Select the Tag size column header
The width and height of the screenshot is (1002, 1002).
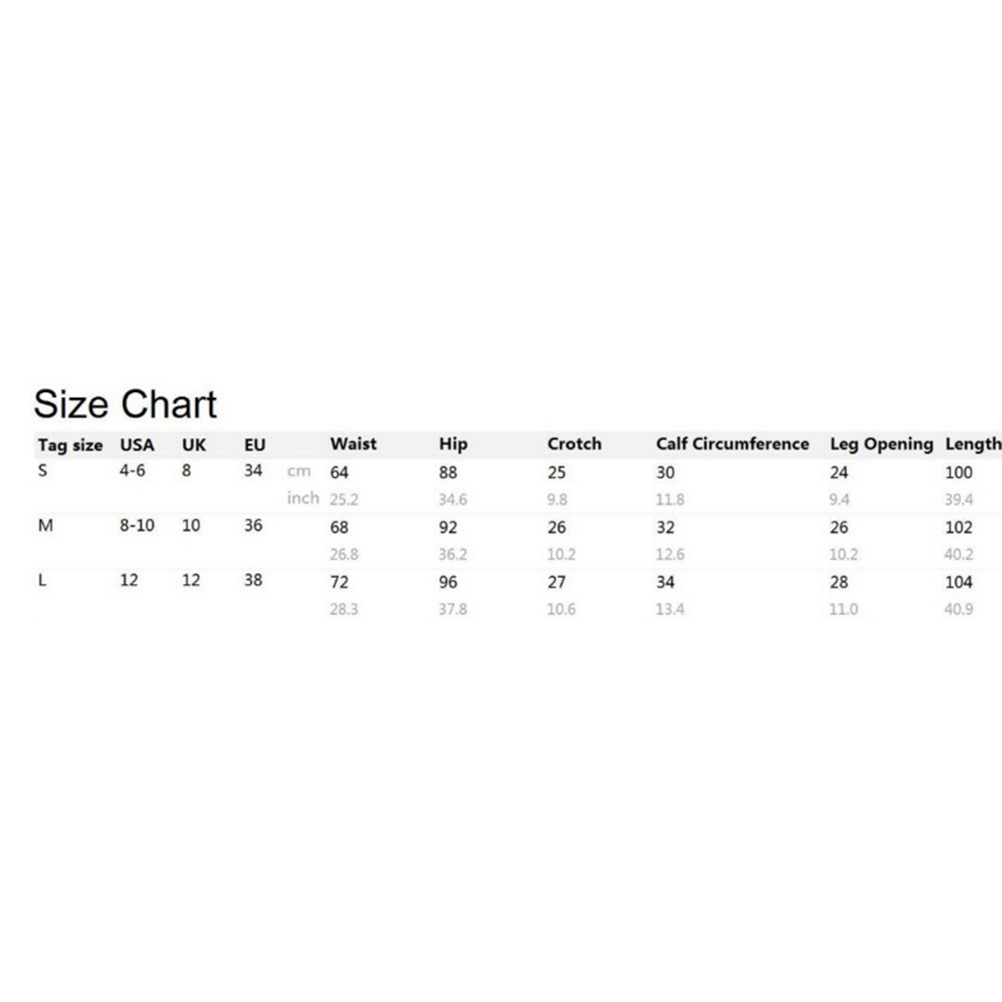coord(70,445)
